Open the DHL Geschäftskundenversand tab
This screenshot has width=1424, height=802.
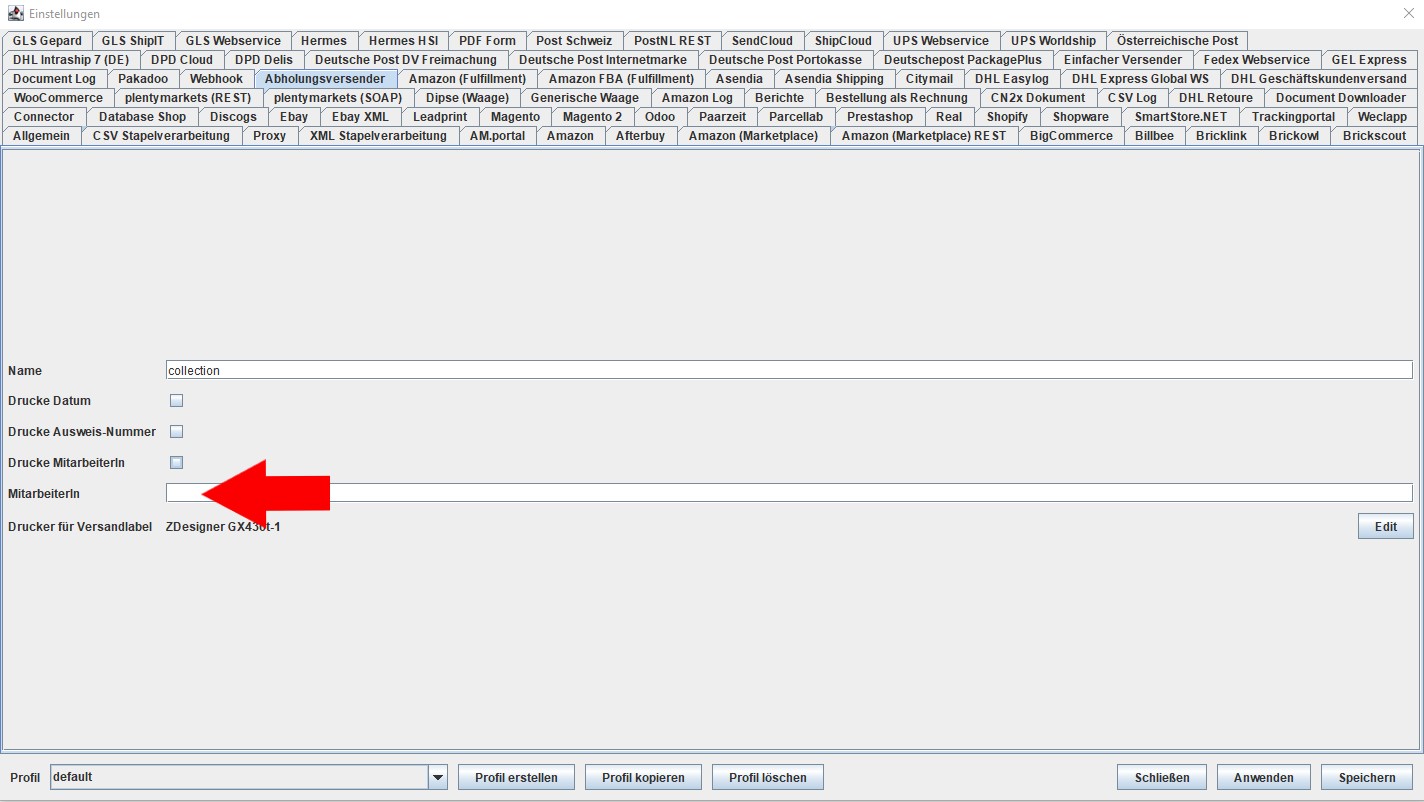click(1319, 79)
